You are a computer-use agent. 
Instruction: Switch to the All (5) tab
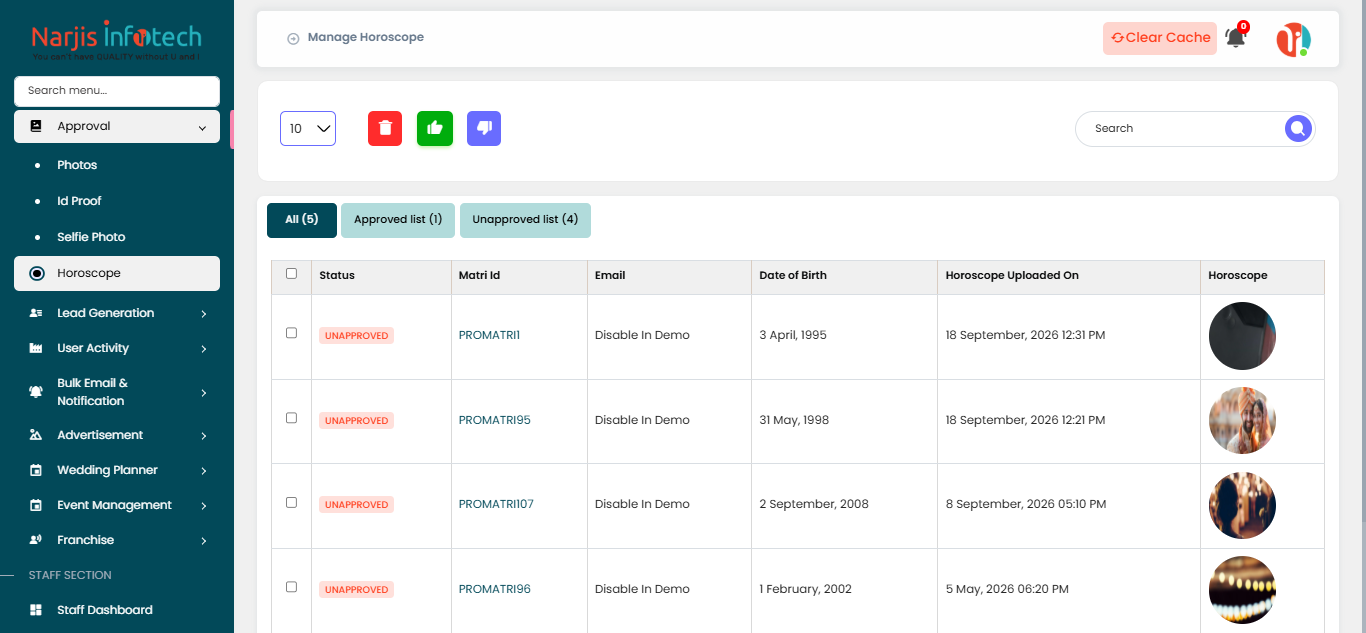click(x=302, y=220)
